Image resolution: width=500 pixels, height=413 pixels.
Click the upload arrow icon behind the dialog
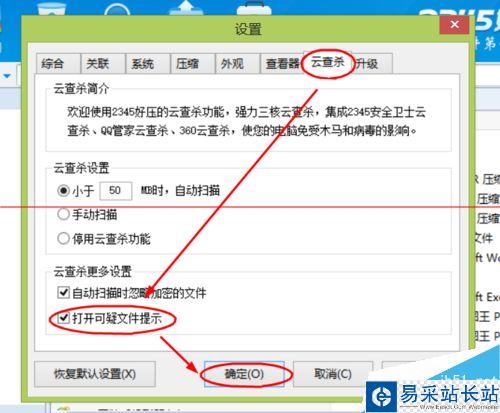[x=186, y=7]
